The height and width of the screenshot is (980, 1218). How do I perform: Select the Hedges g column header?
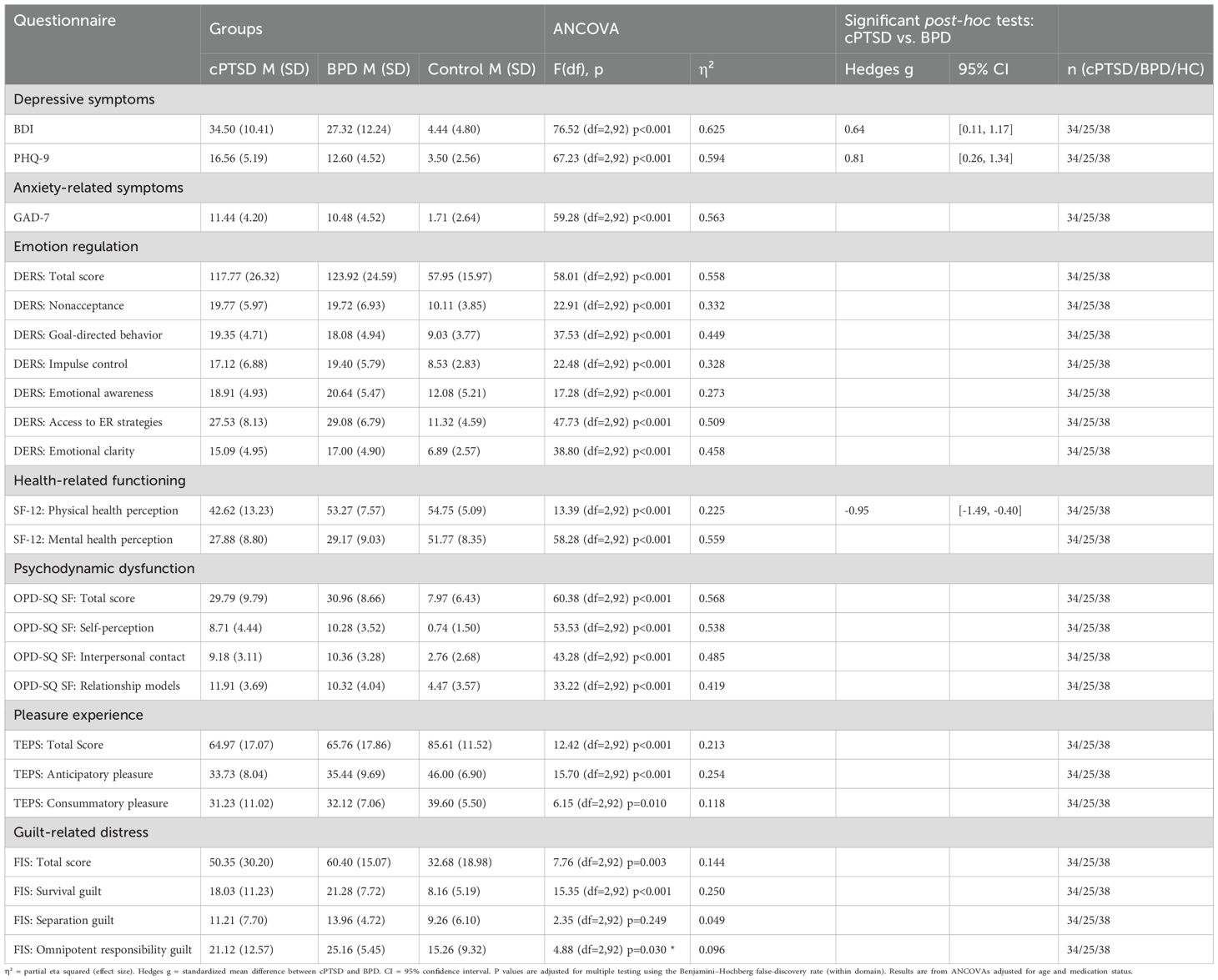pyautogui.click(x=878, y=69)
